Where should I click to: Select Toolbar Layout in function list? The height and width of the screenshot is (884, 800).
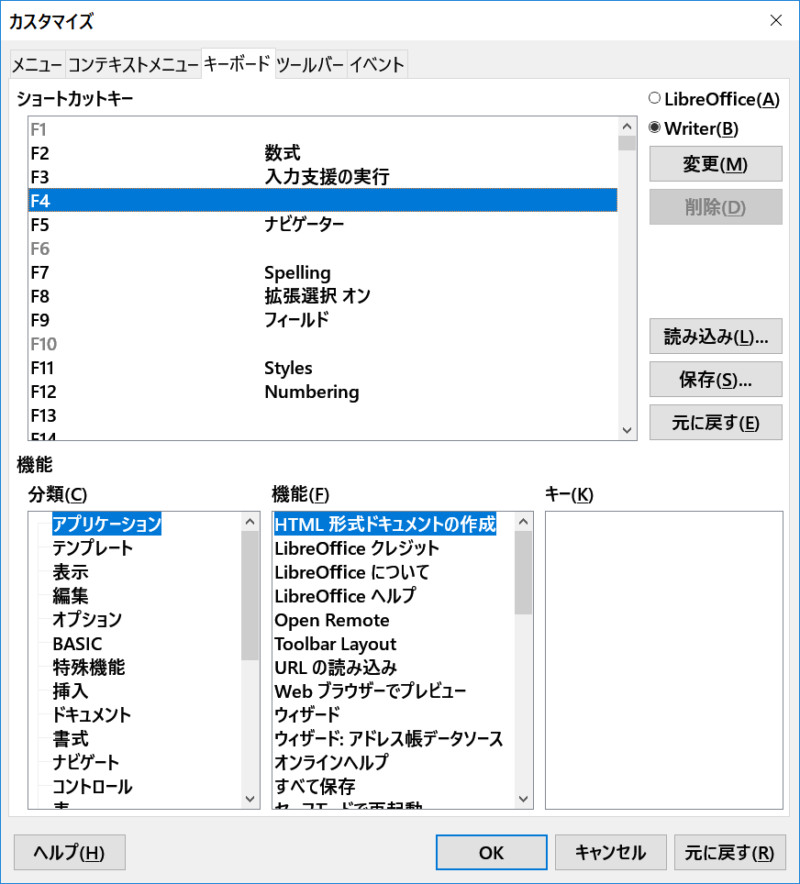(335, 644)
